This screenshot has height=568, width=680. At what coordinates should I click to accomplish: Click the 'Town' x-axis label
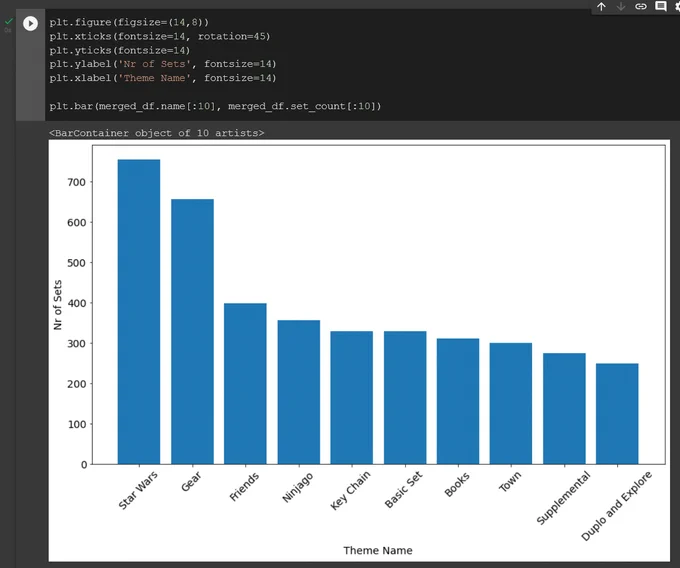510,482
